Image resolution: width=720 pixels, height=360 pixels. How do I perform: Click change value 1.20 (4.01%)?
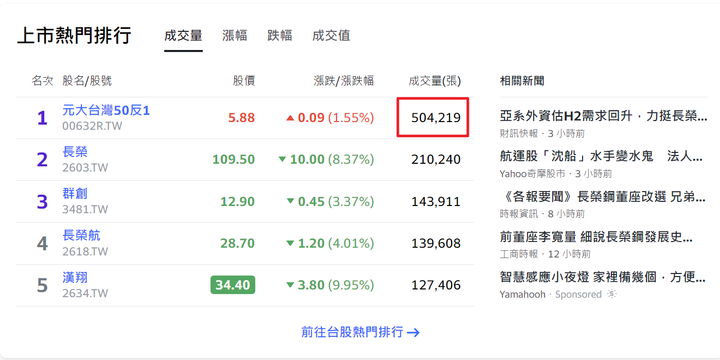[x=330, y=243]
